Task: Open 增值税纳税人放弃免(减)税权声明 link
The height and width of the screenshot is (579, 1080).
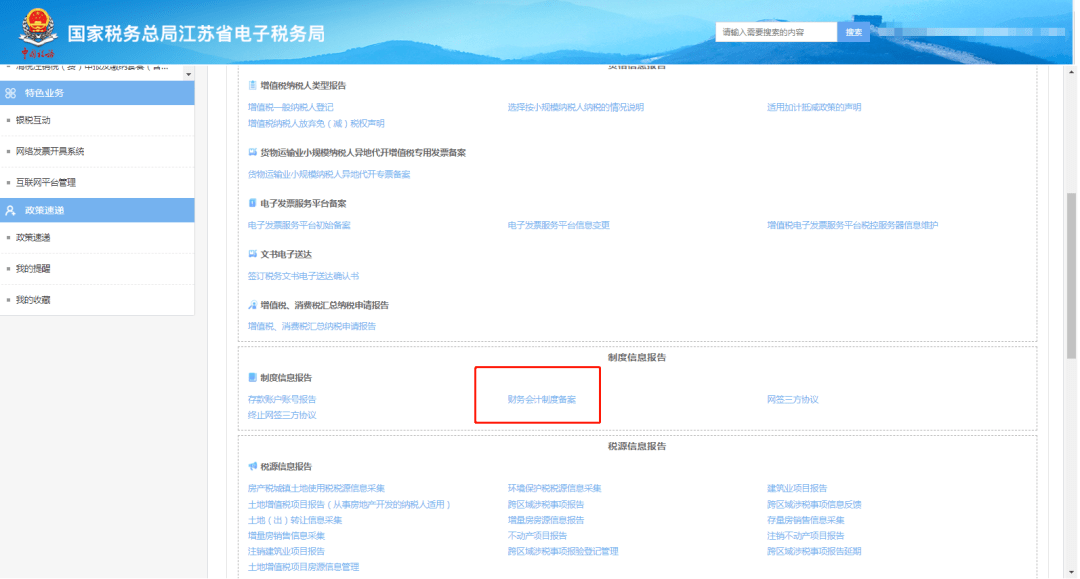Action: pyautogui.click(x=316, y=123)
